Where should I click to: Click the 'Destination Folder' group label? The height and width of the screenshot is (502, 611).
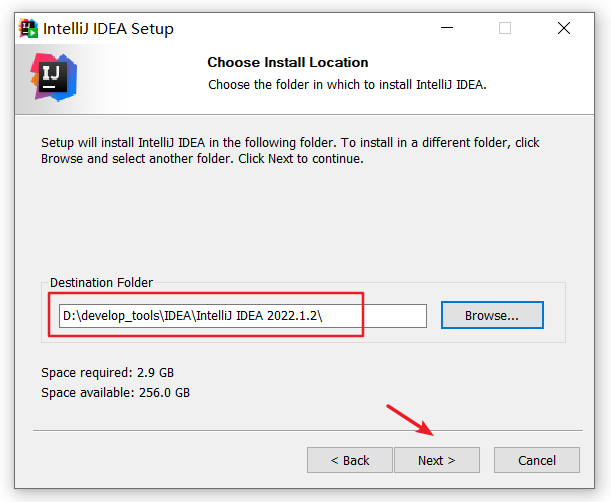(101, 283)
